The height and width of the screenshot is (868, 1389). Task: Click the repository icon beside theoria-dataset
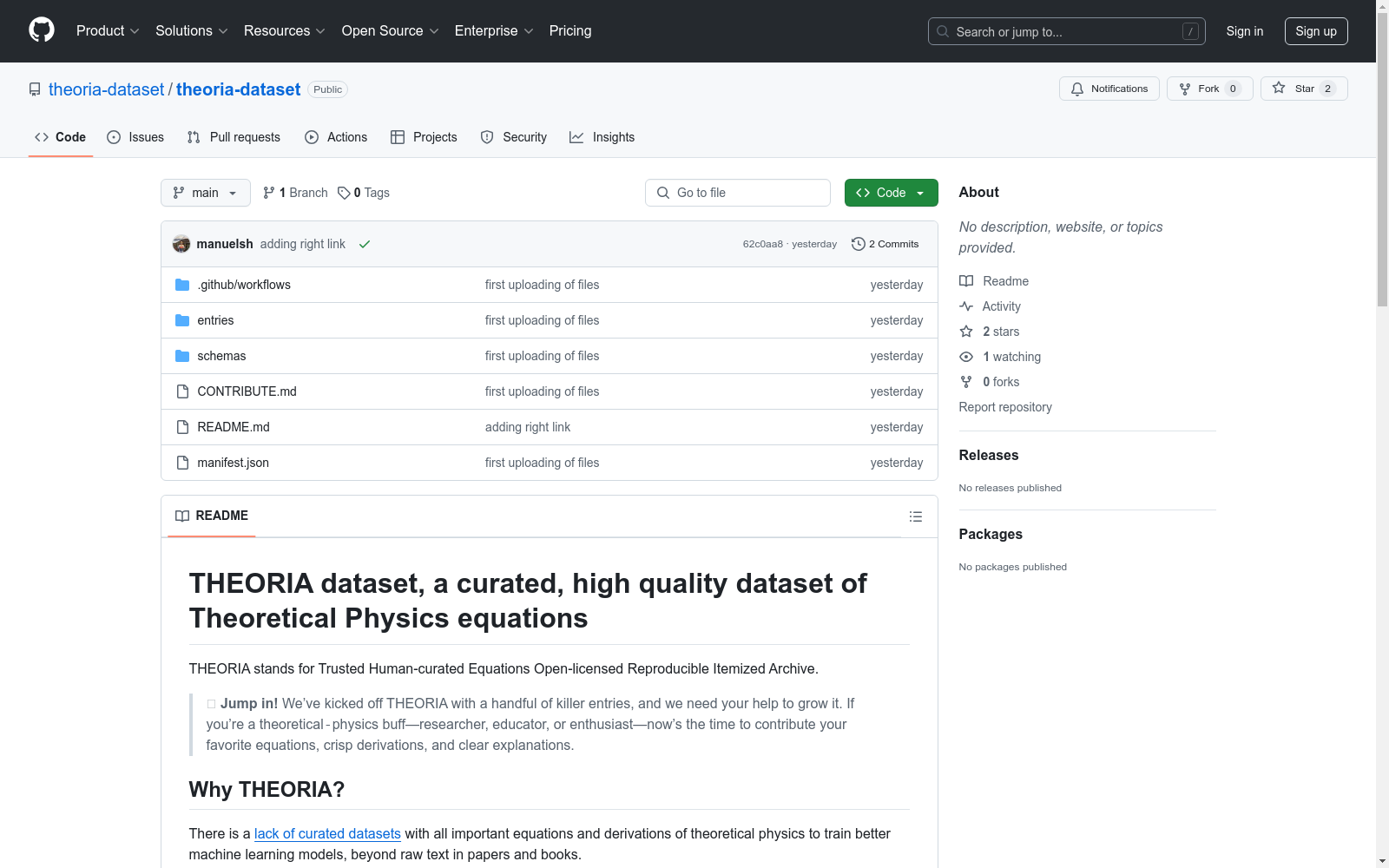(35, 89)
